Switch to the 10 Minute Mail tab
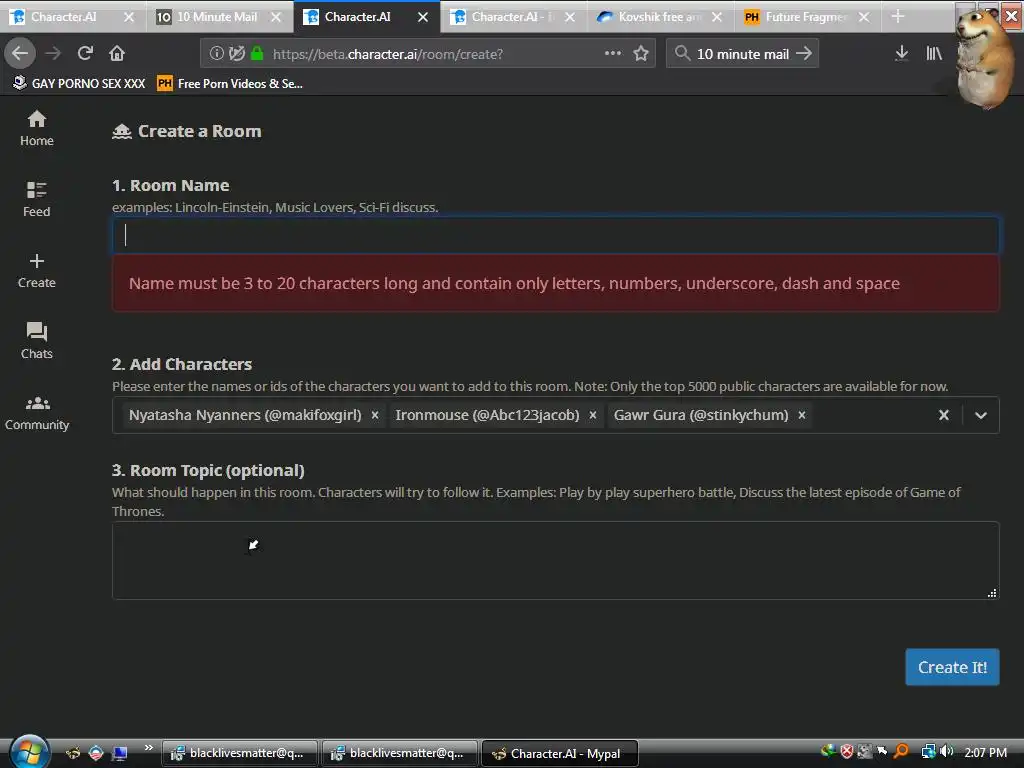Viewport: 1024px width, 768px height. click(x=217, y=16)
